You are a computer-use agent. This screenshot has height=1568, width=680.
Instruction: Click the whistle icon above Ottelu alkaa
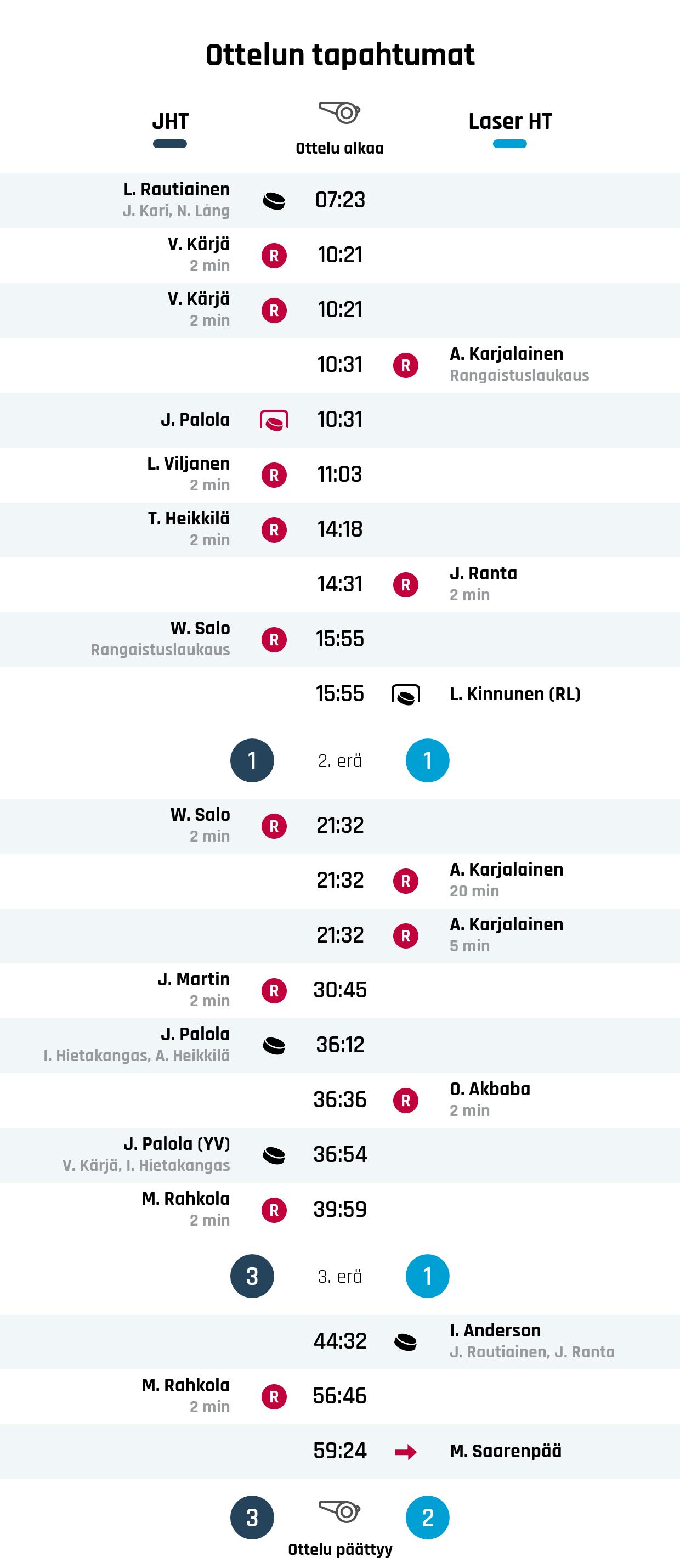(x=340, y=112)
